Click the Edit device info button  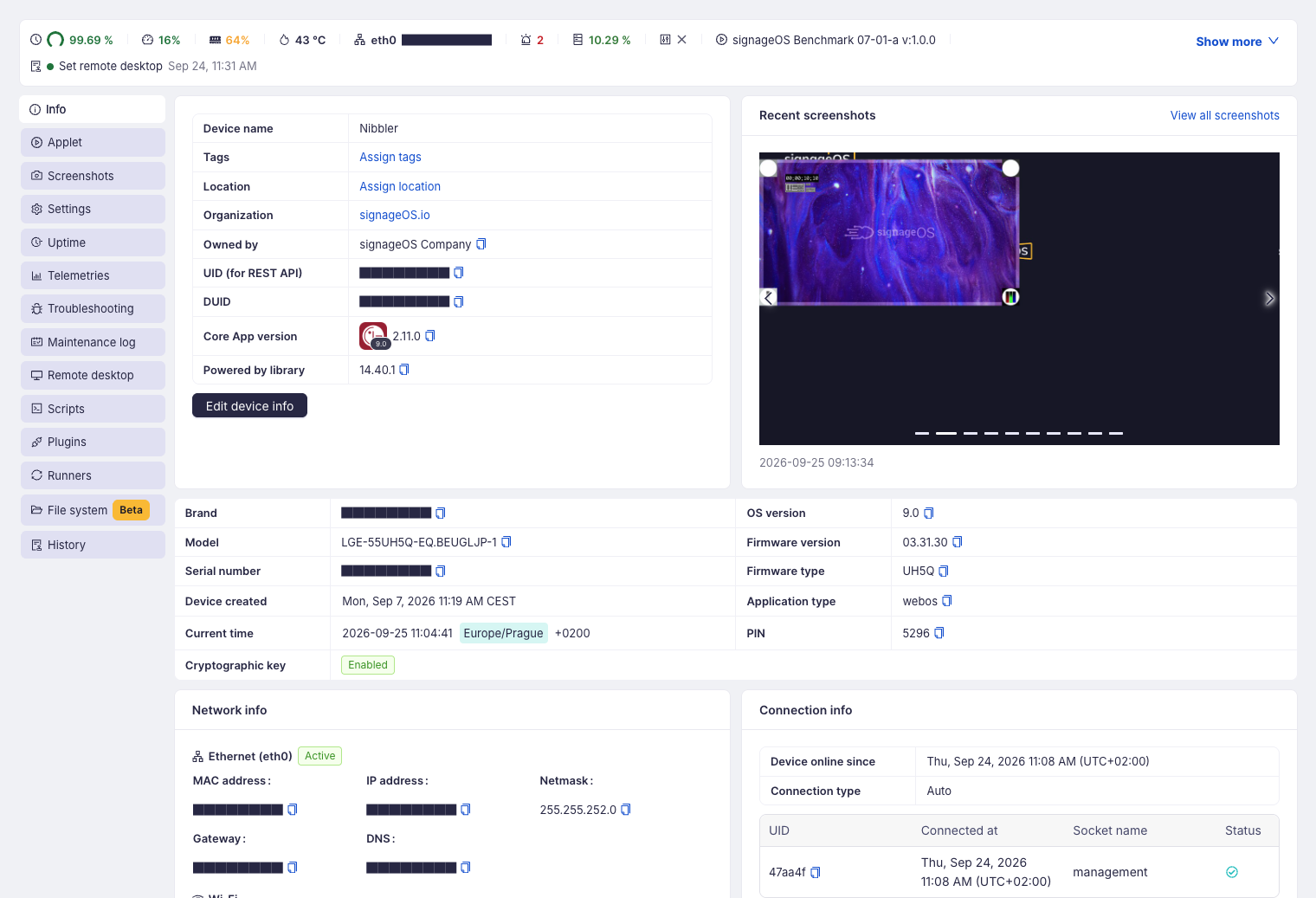(x=249, y=406)
